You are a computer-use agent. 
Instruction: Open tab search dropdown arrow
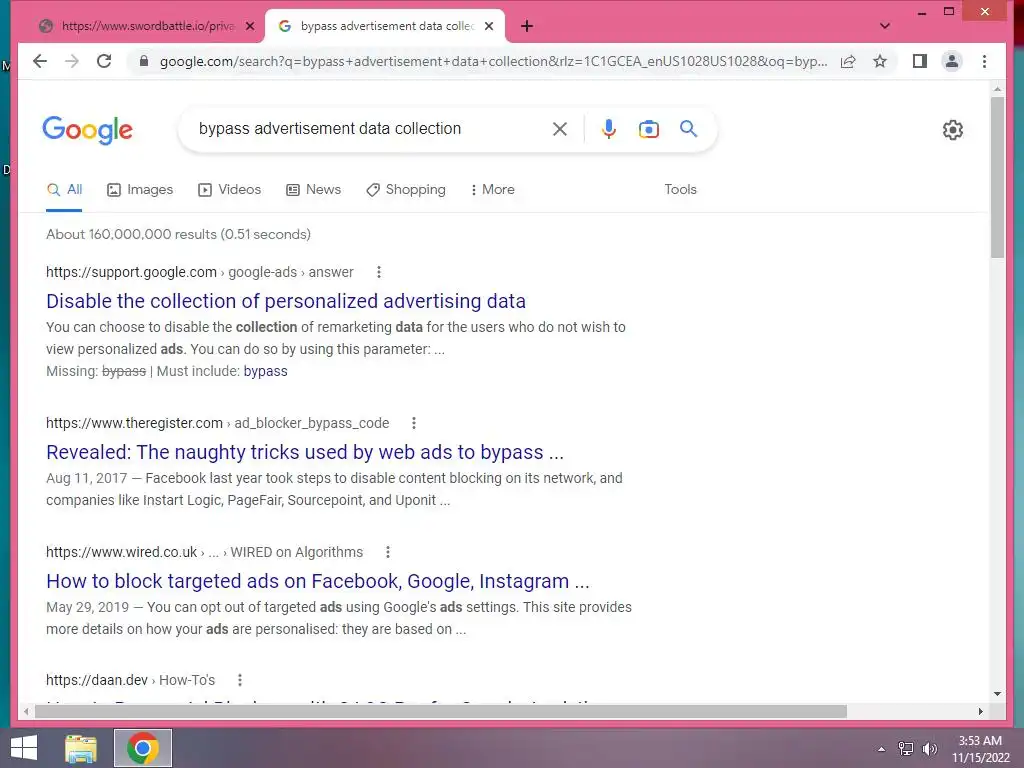885,26
